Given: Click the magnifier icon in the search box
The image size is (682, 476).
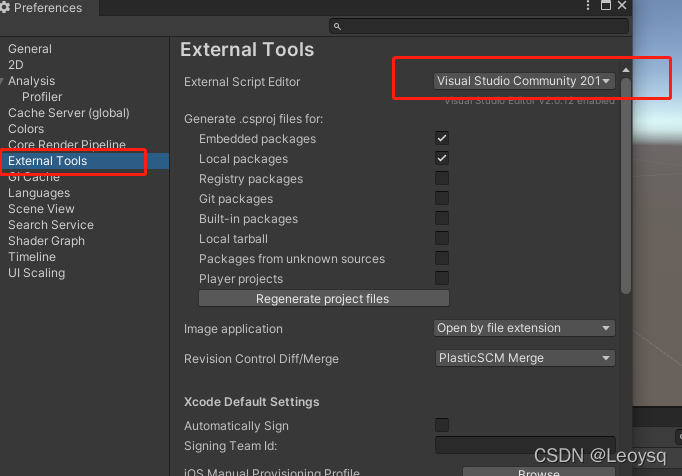Looking at the screenshot, I should tap(337, 27).
